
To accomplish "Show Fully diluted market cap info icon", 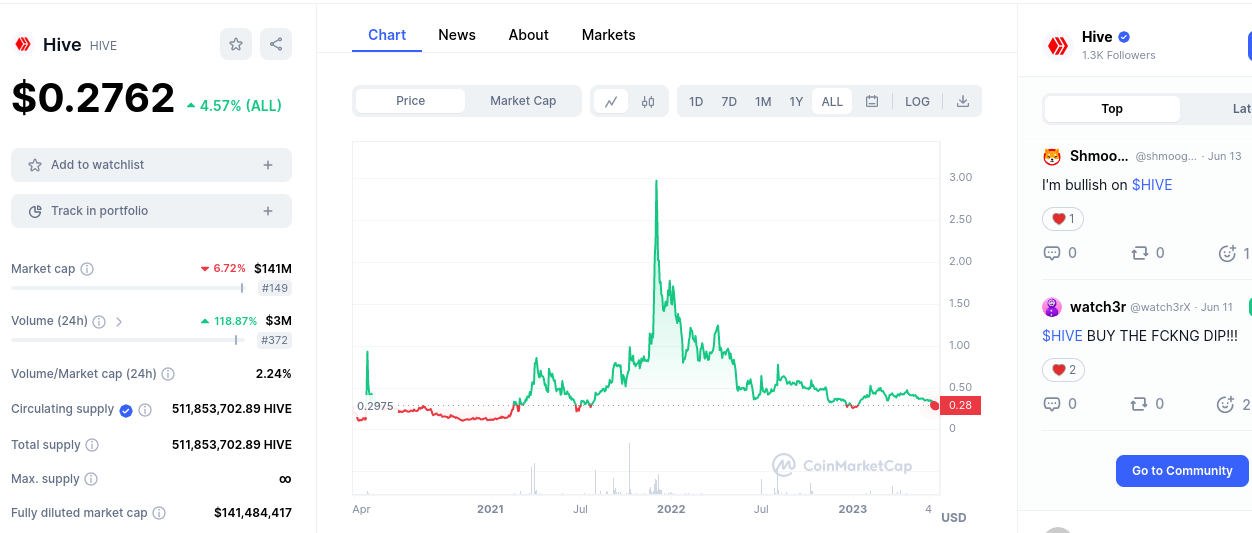I will 159,513.
